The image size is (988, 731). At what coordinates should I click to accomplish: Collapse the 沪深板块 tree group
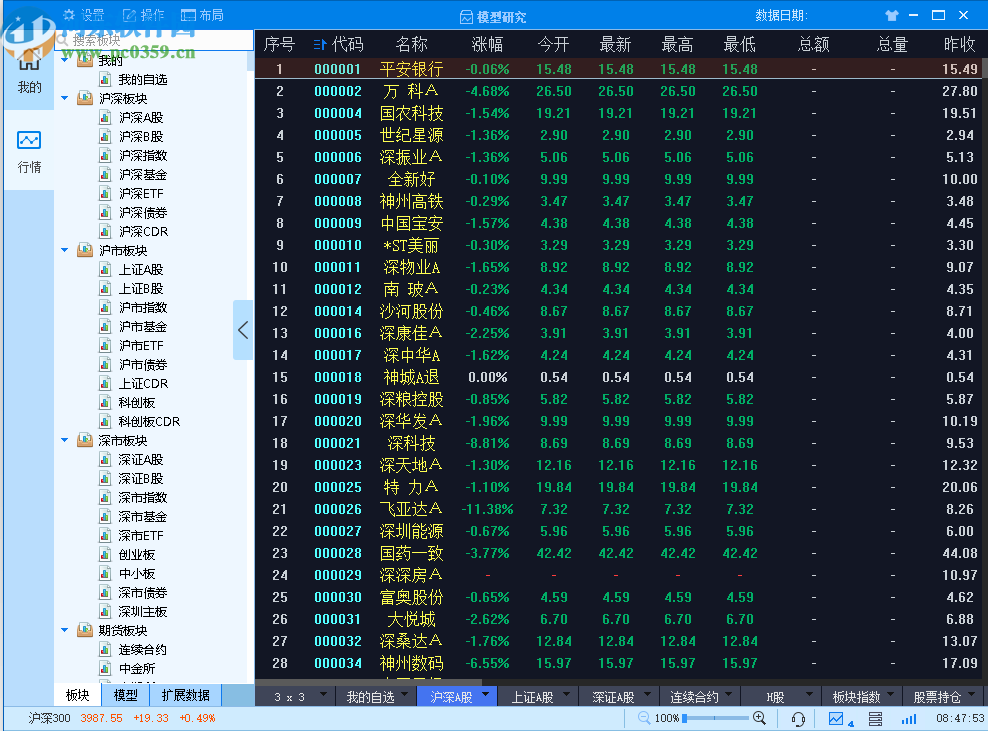click(64, 97)
